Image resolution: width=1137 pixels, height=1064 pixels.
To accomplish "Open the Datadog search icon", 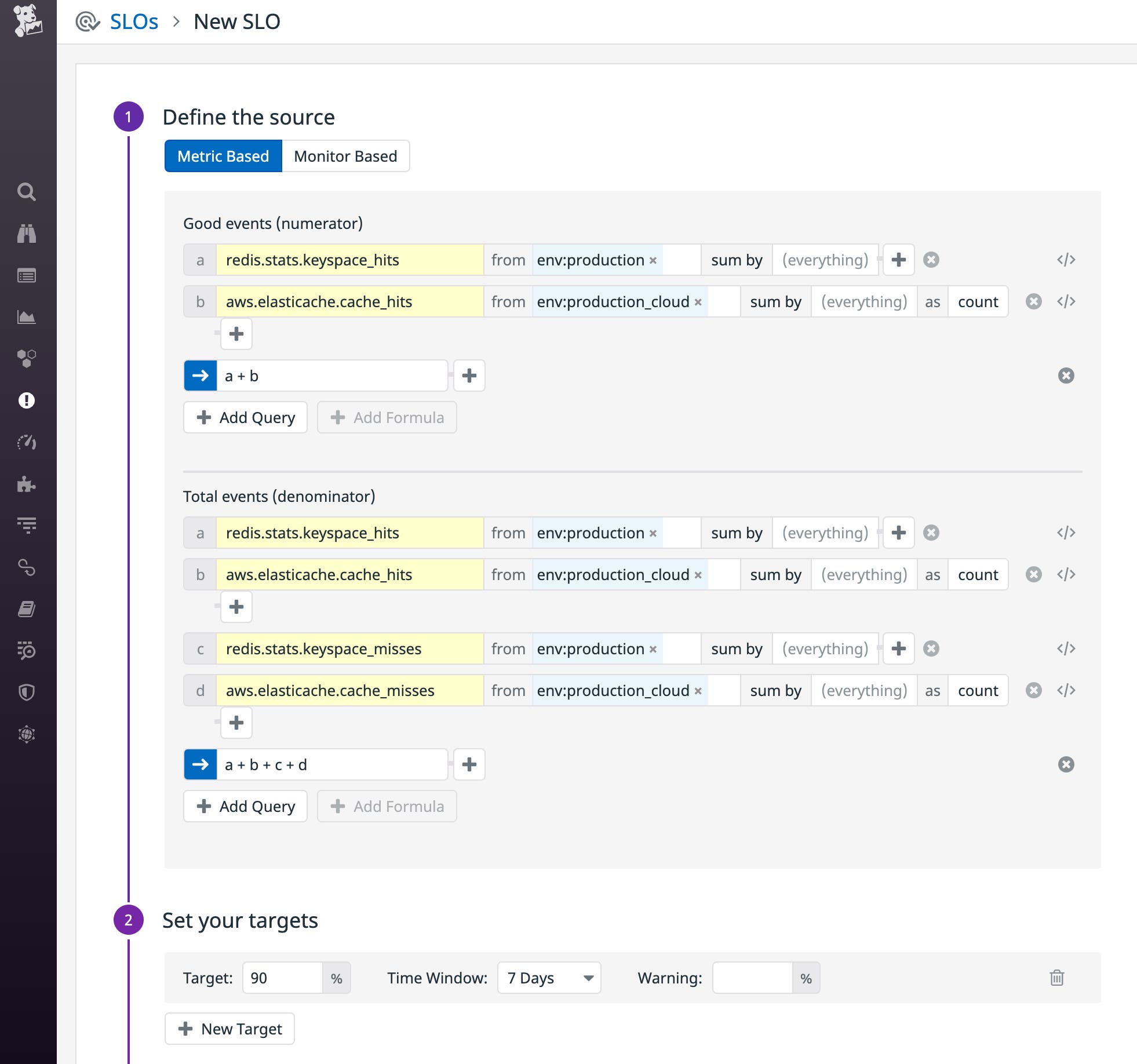I will click(x=27, y=192).
